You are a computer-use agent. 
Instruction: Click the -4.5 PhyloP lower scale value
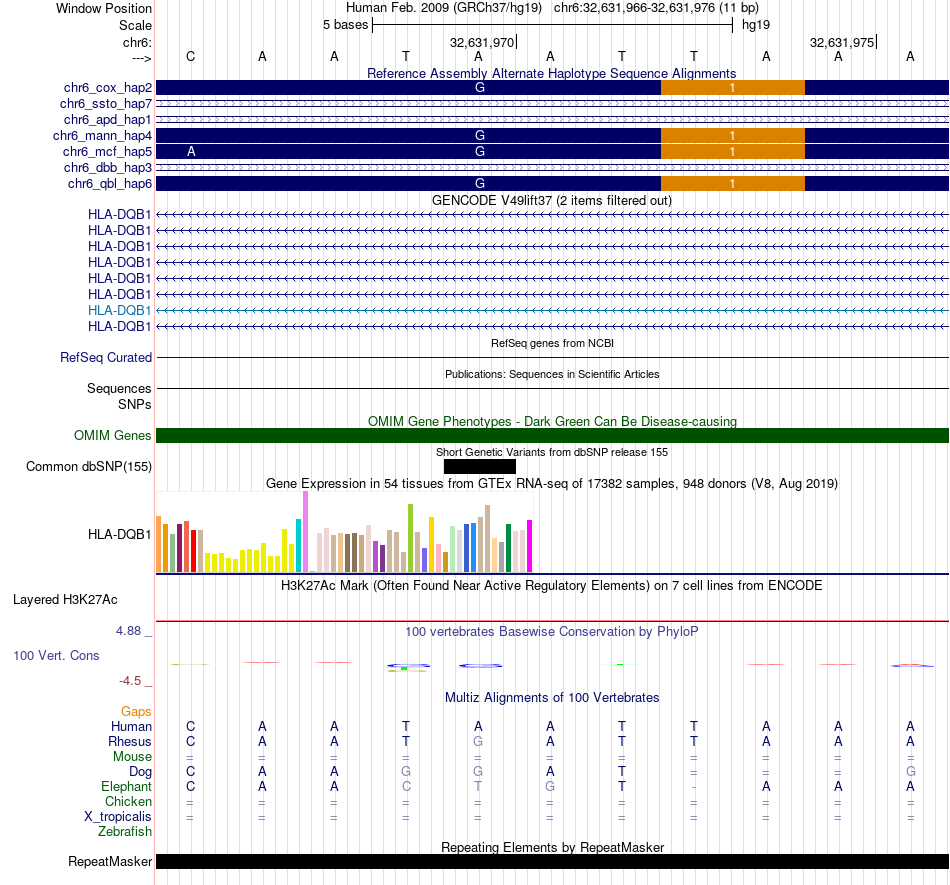(x=130, y=681)
